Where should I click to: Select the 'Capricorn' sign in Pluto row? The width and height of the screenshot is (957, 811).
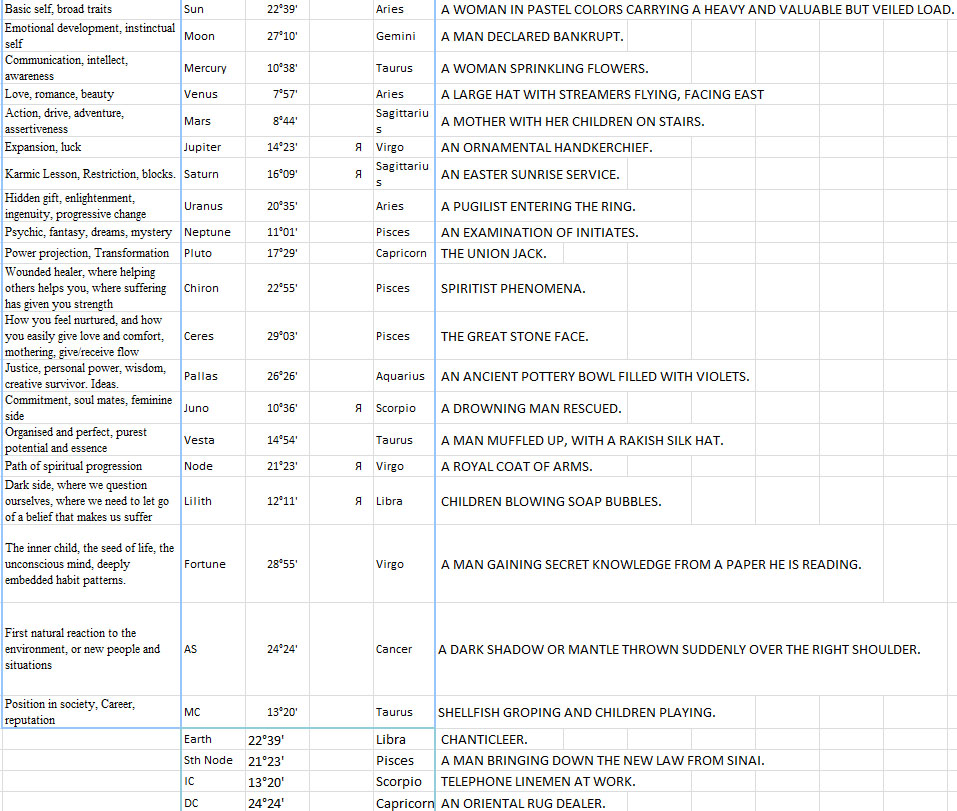pyautogui.click(x=404, y=253)
